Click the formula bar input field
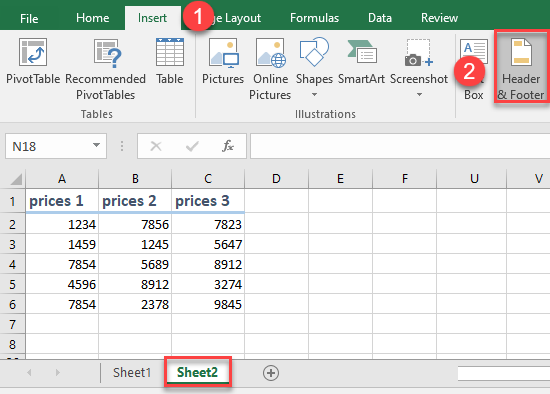 tap(400, 146)
